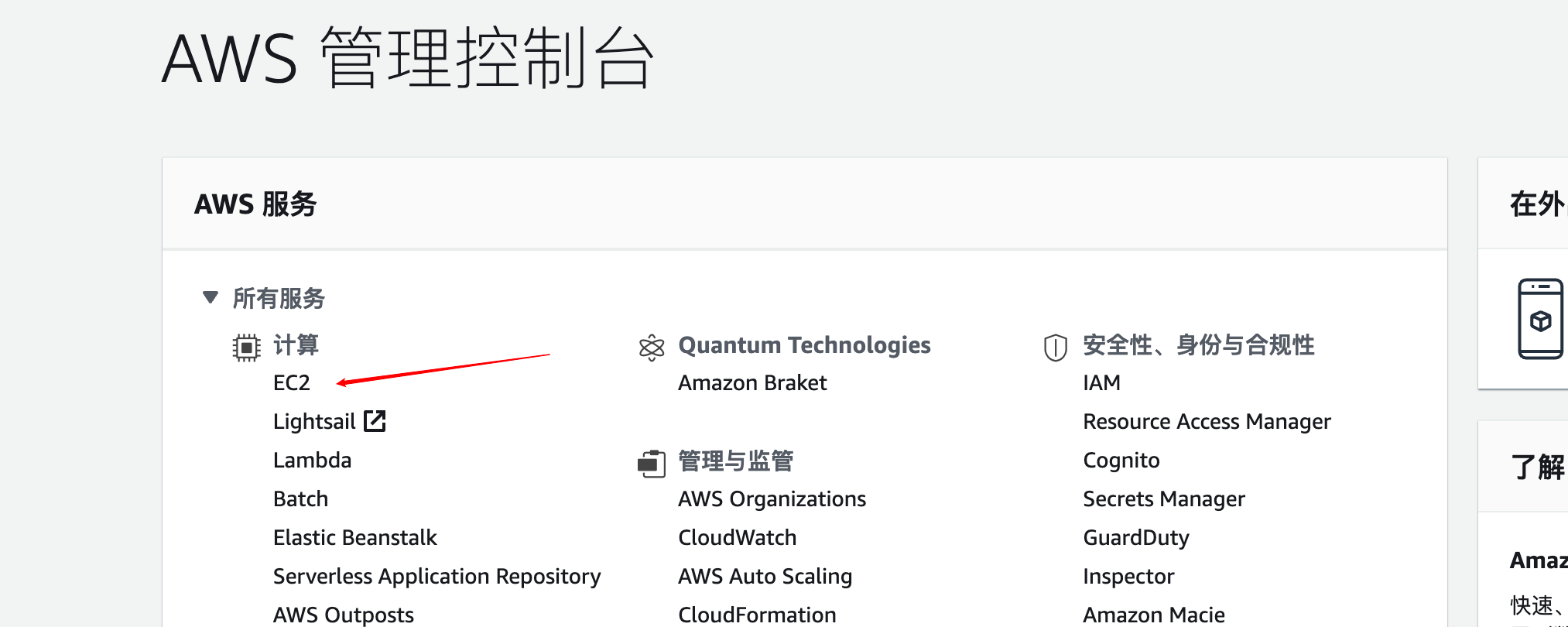Click the Compute category chip icon
The width and height of the screenshot is (1568, 627).
coord(246,348)
